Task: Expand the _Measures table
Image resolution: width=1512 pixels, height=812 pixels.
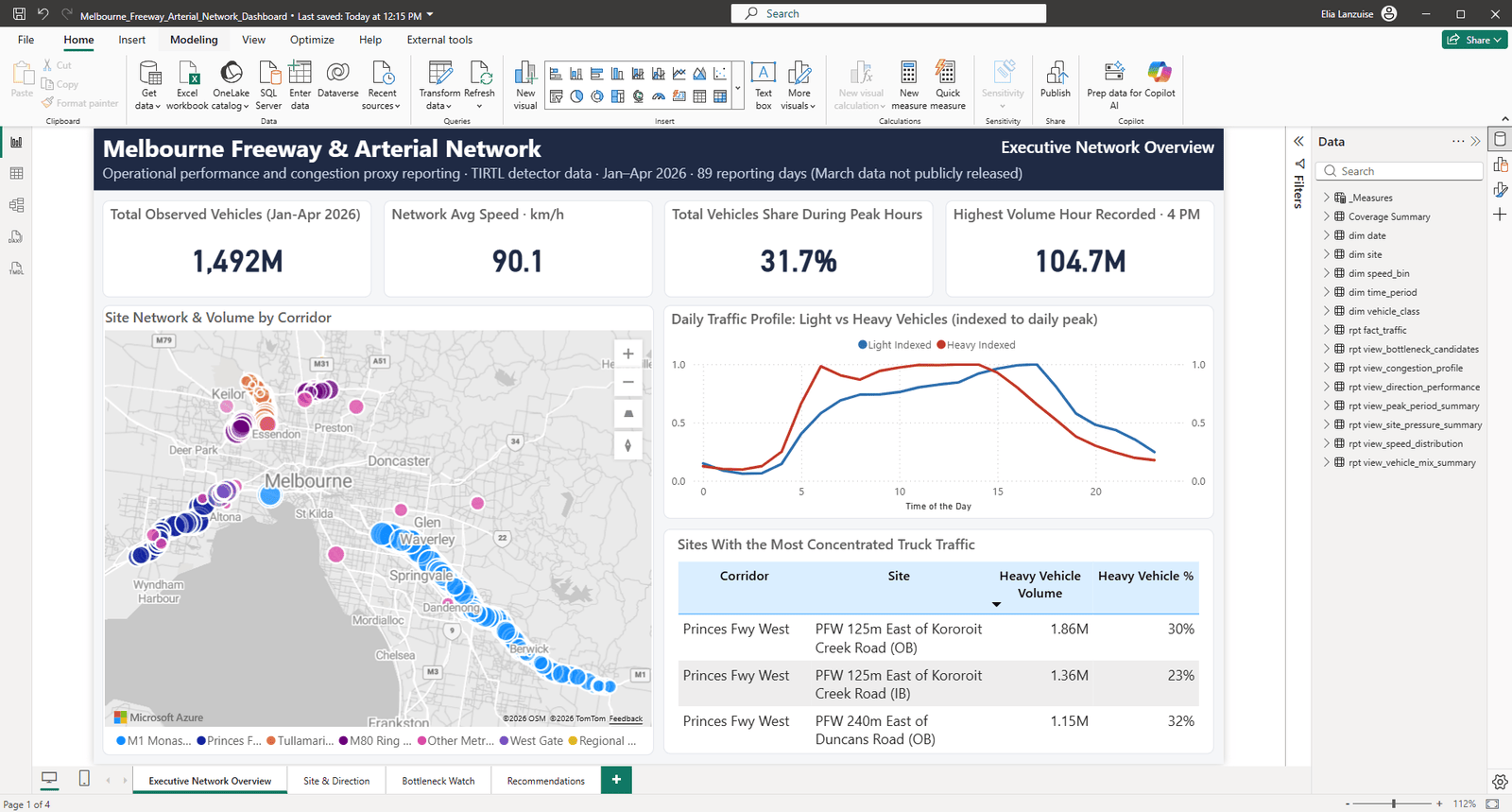Action: click(1327, 198)
